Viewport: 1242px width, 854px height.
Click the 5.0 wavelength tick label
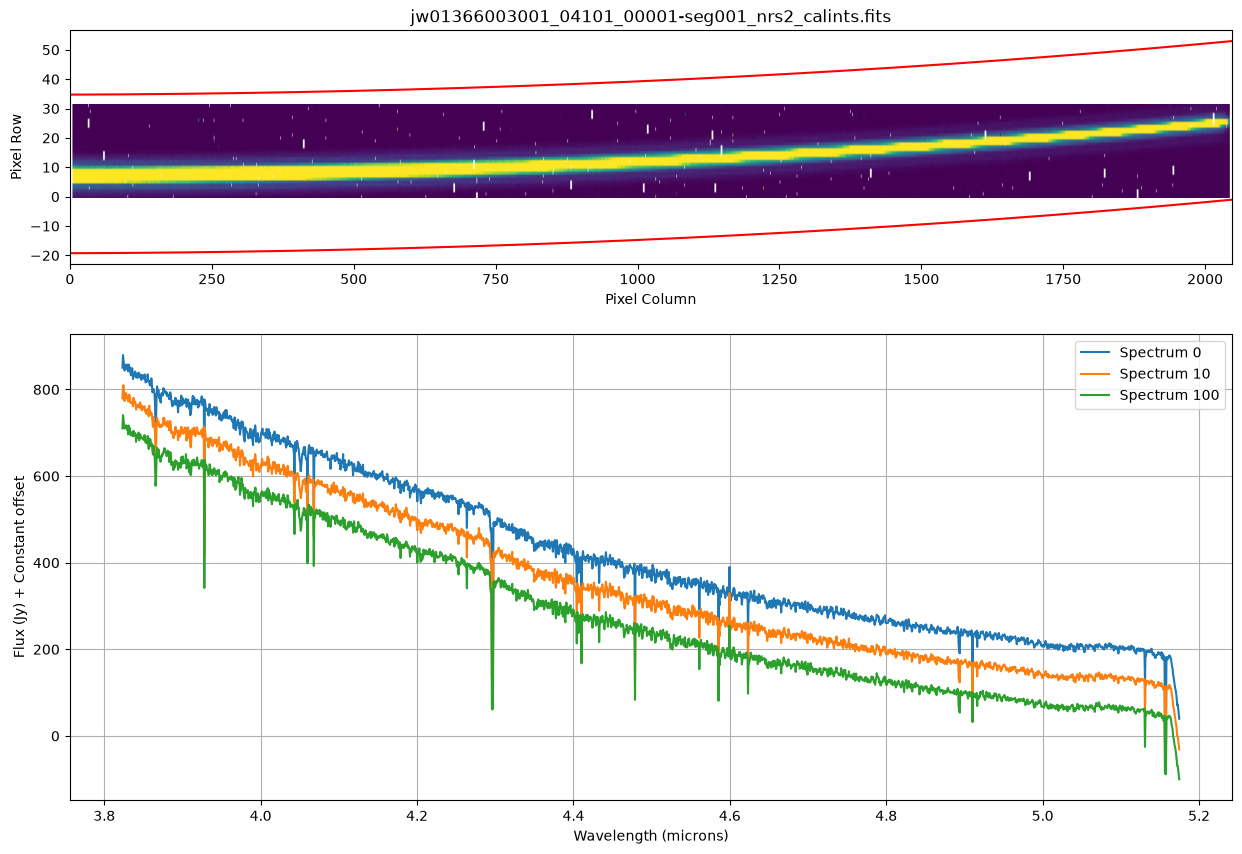pyautogui.click(x=1043, y=815)
